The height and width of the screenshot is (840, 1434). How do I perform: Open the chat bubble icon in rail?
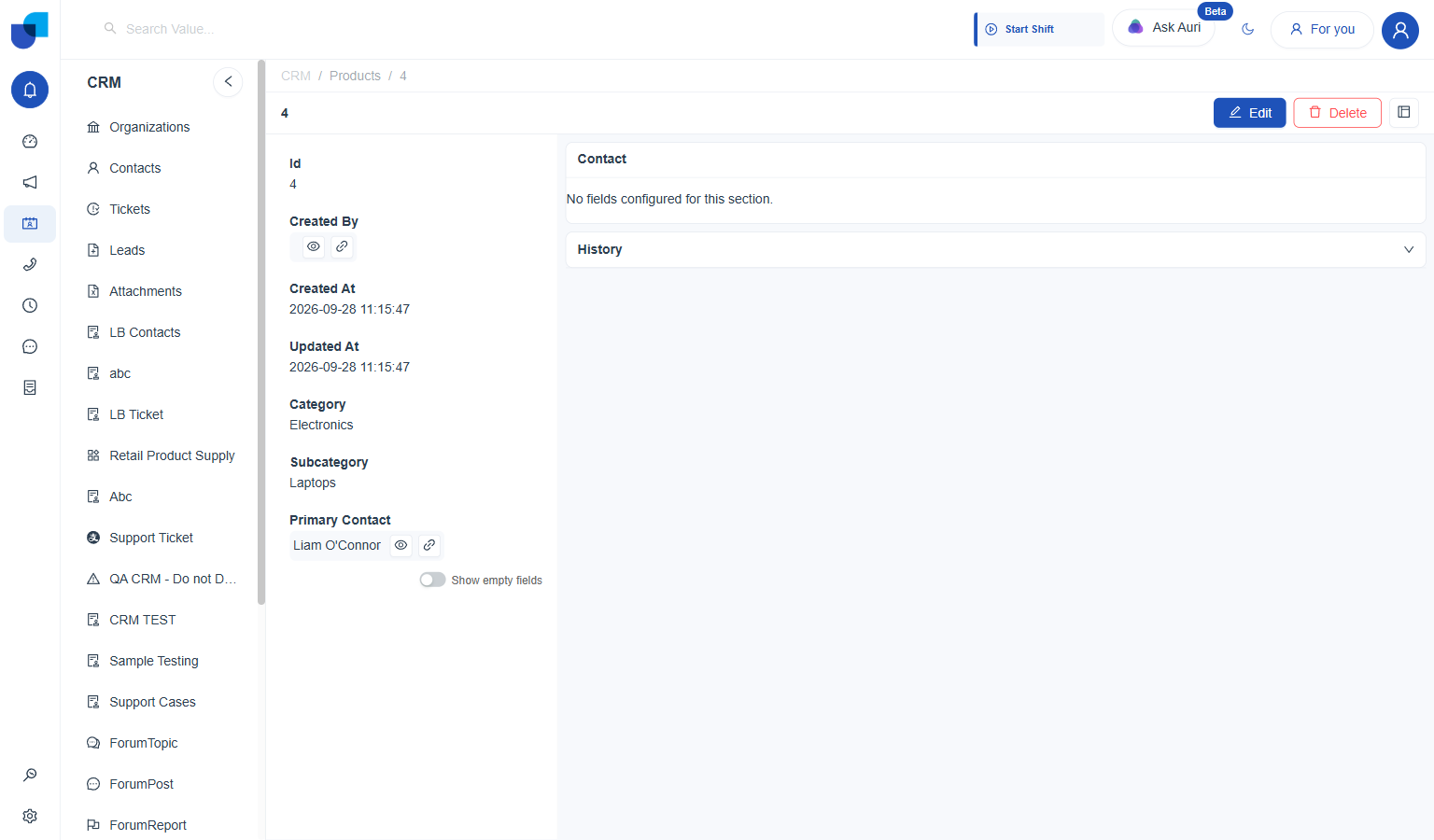tap(30, 347)
